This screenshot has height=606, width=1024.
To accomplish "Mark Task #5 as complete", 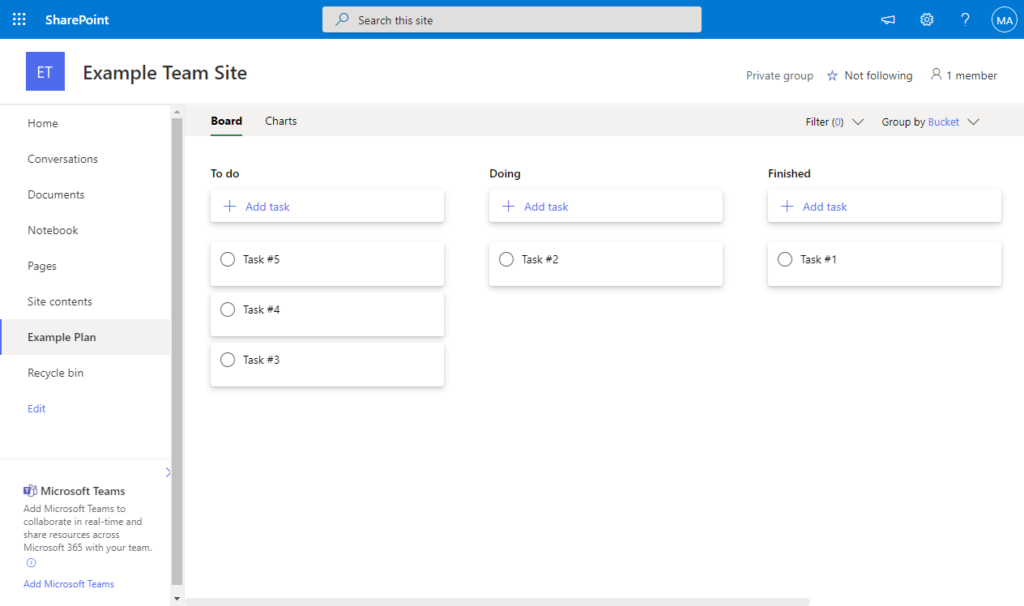I will click(x=227, y=259).
